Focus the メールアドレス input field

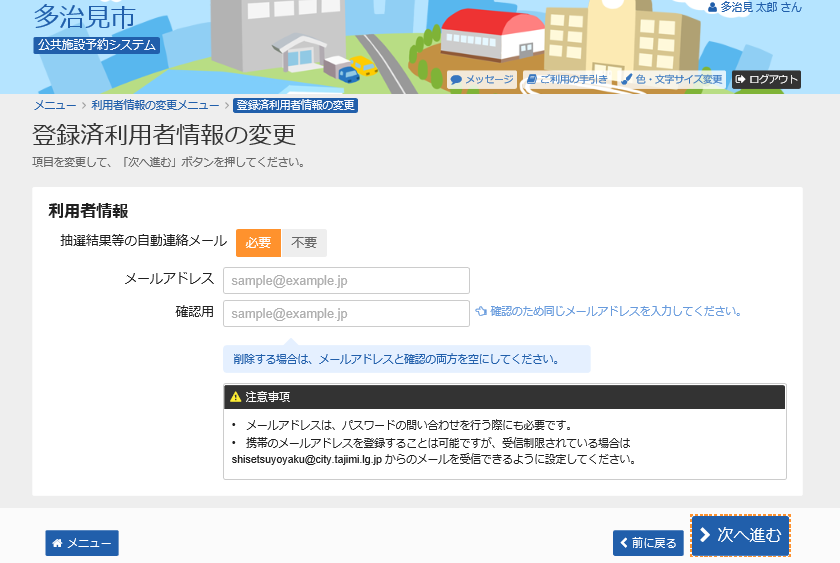pyautogui.click(x=346, y=280)
